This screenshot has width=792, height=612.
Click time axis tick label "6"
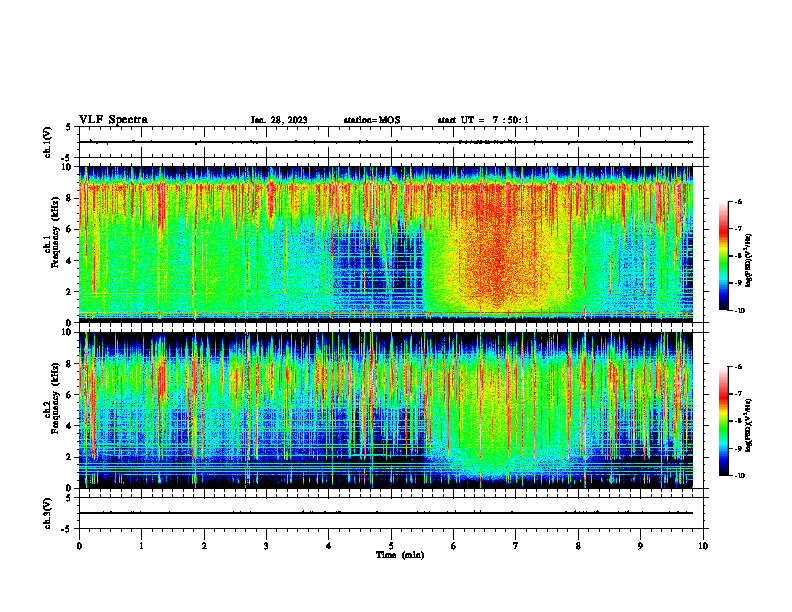454,546
